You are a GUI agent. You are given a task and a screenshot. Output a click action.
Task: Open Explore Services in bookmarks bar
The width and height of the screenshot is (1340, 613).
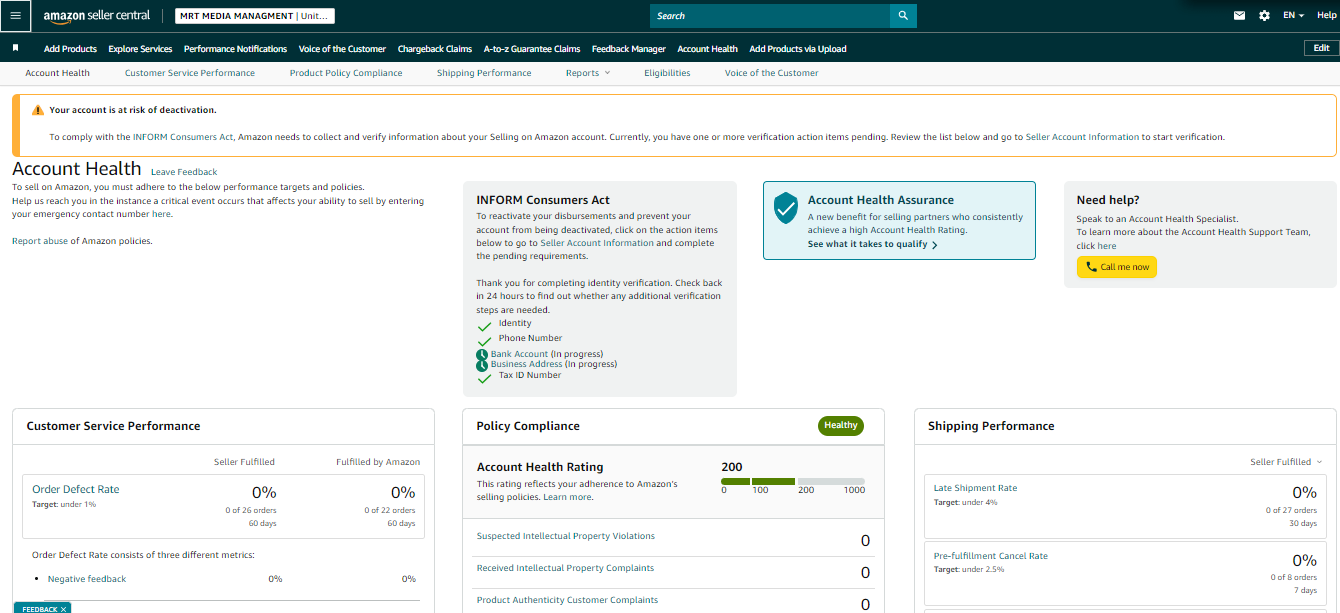[x=140, y=49]
